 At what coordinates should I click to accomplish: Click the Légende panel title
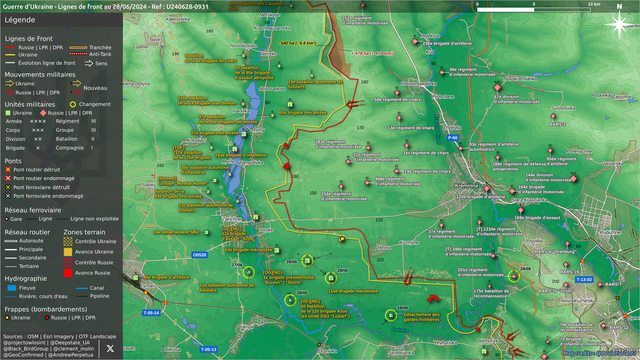coord(20,20)
